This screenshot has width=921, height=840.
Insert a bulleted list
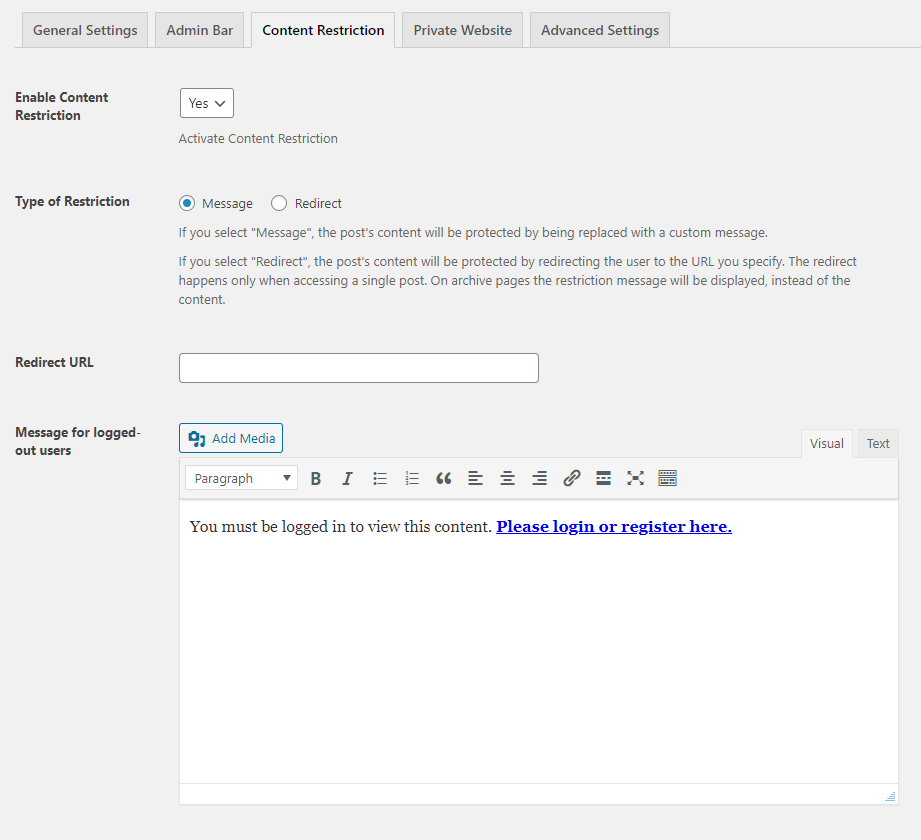click(380, 479)
